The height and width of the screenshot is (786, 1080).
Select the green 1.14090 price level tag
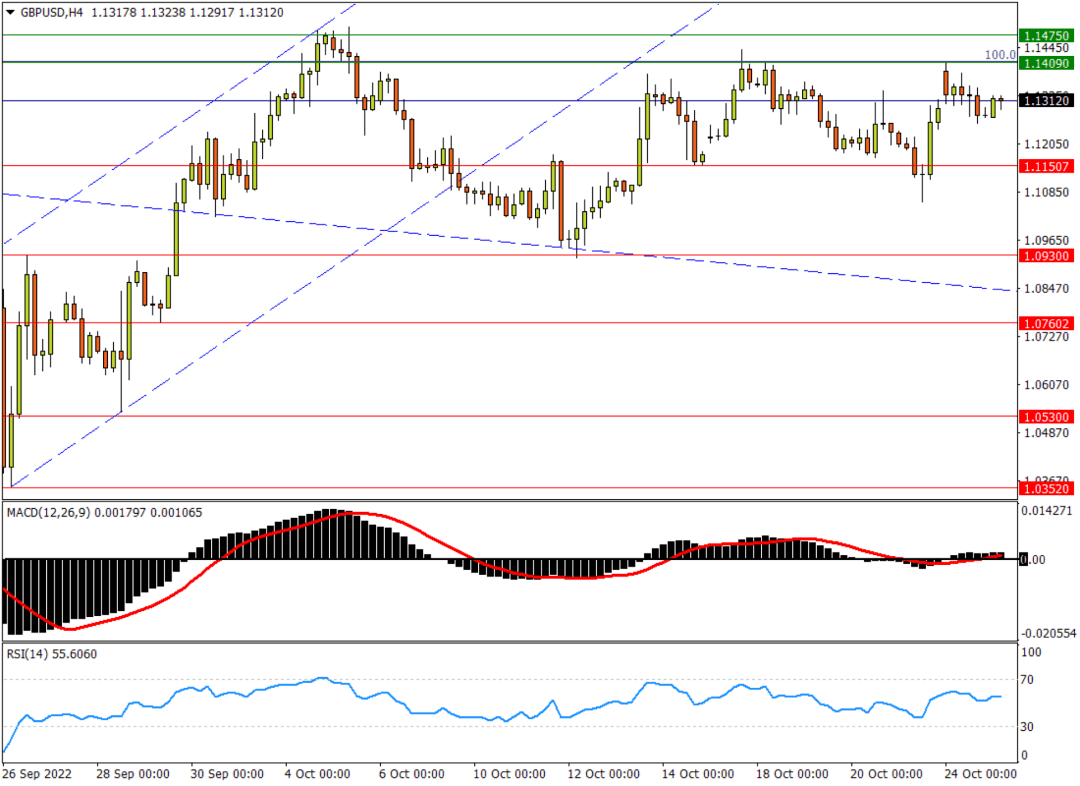(1046, 63)
